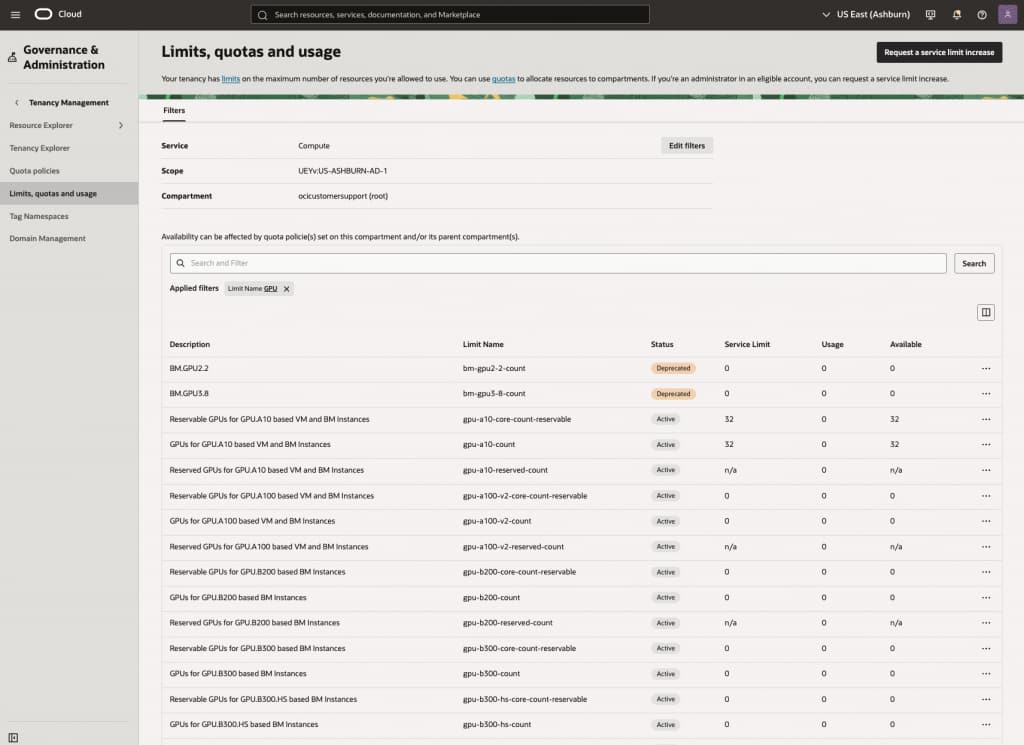1024x745 pixels.
Task: Open actions menu for gpu-a100-v2-reserved-count row
Action: (985, 547)
